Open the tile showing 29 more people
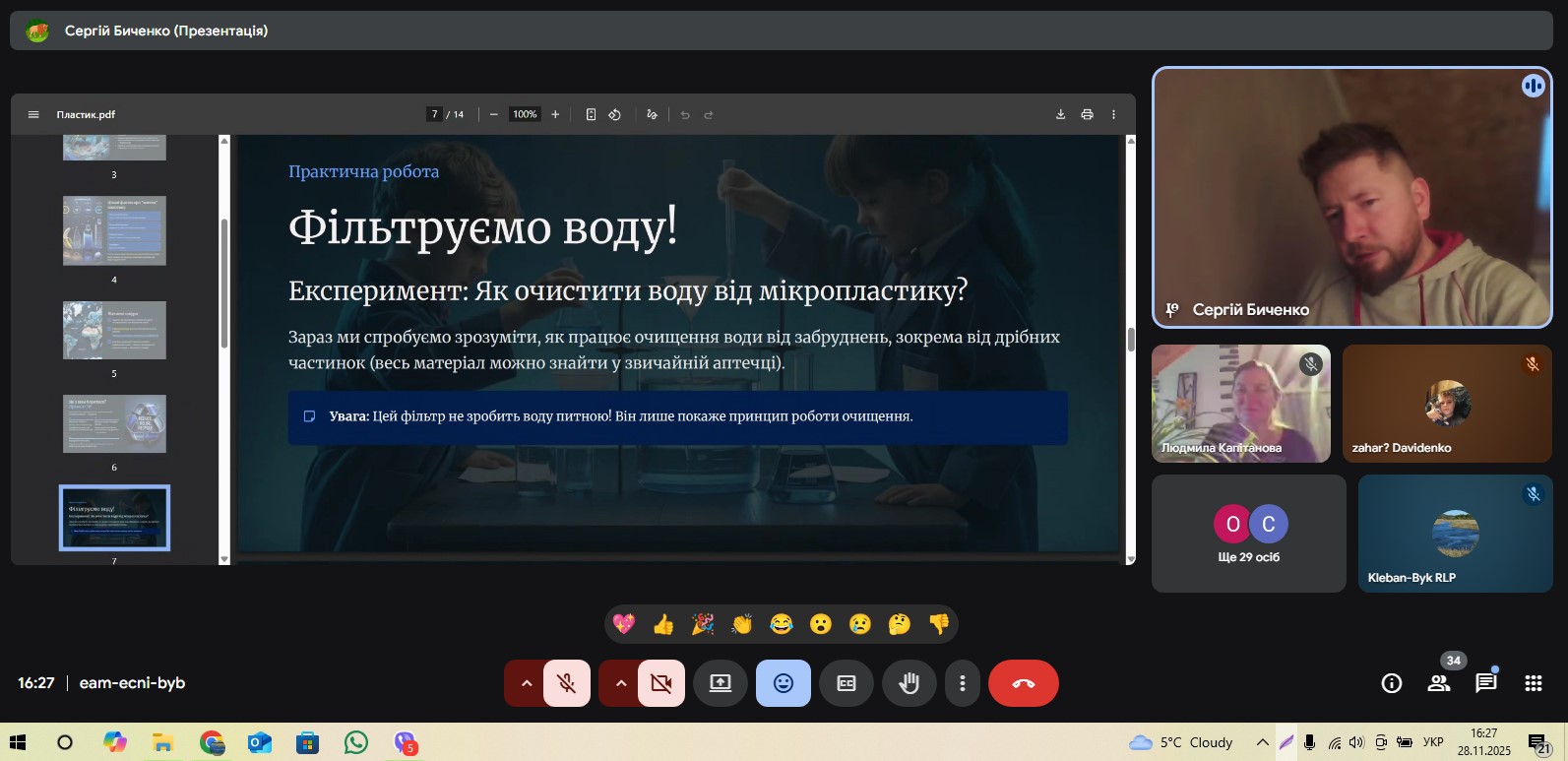Screen dimensions: 1568x761 tap(1248, 534)
